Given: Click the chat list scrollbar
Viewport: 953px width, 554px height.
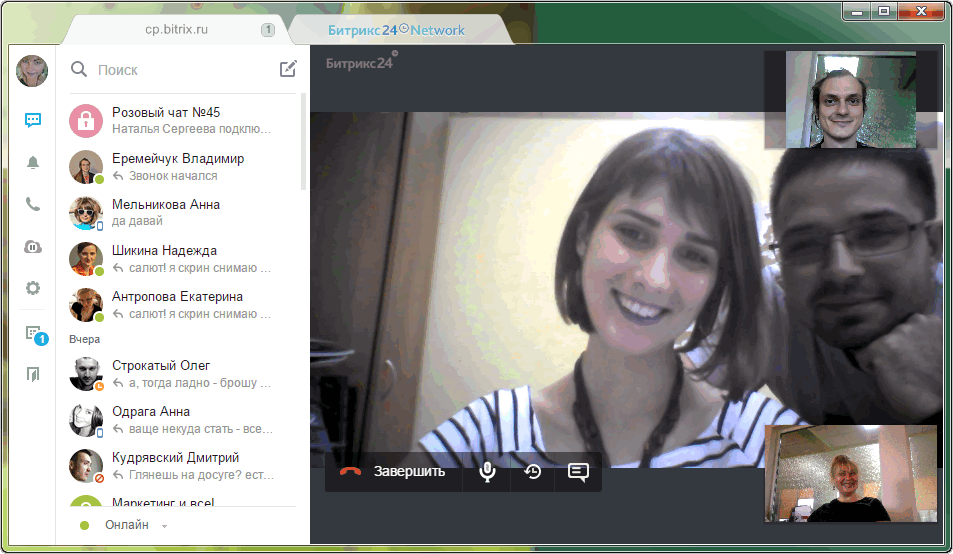Looking at the screenshot, I should click(303, 142).
